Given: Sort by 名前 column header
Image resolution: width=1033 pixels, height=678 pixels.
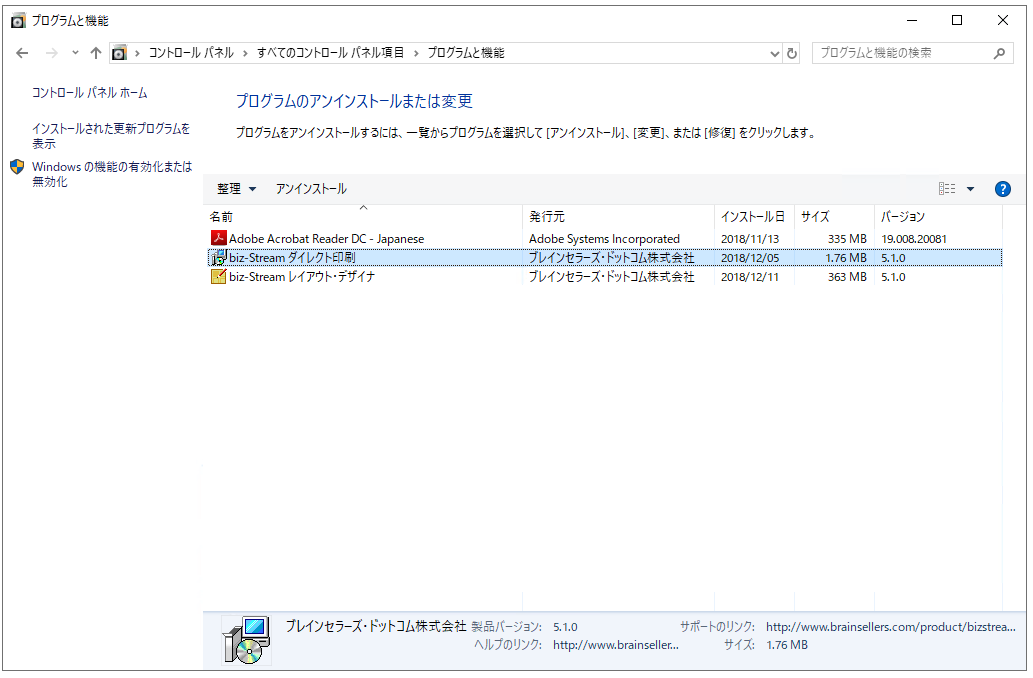Looking at the screenshot, I should pos(363,217).
